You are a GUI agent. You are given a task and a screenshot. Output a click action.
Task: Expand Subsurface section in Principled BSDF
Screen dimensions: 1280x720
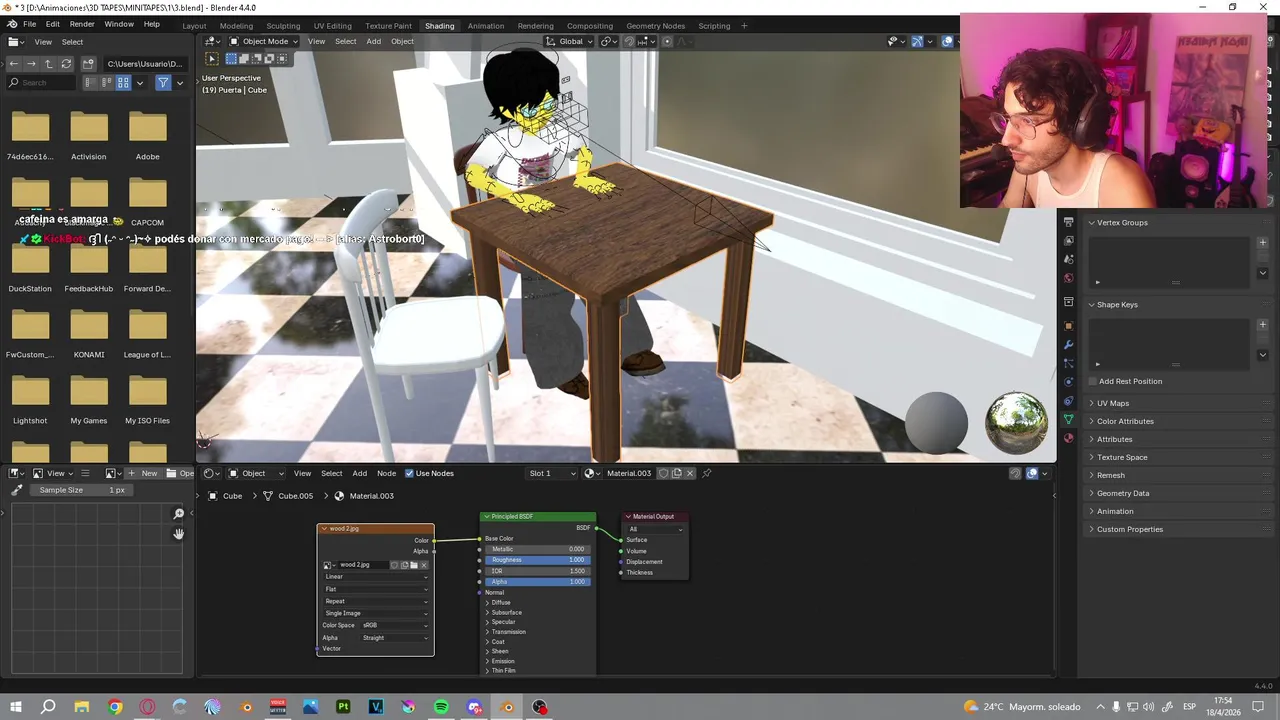pos(504,612)
